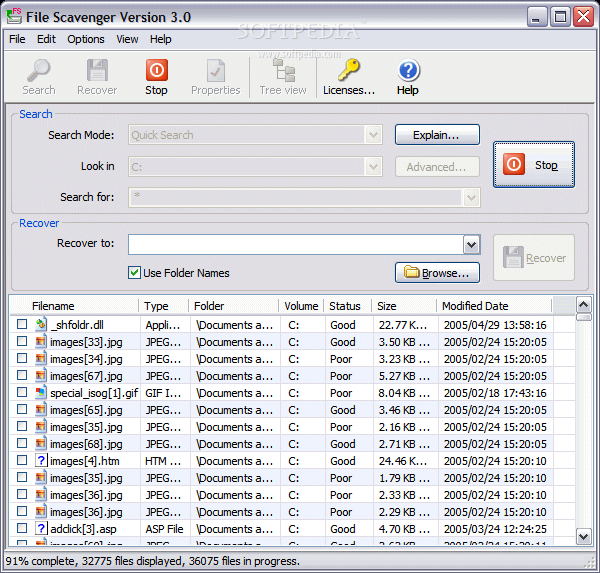600x573 pixels.
Task: Click the images[68].jpg file icon
Action: [41, 444]
